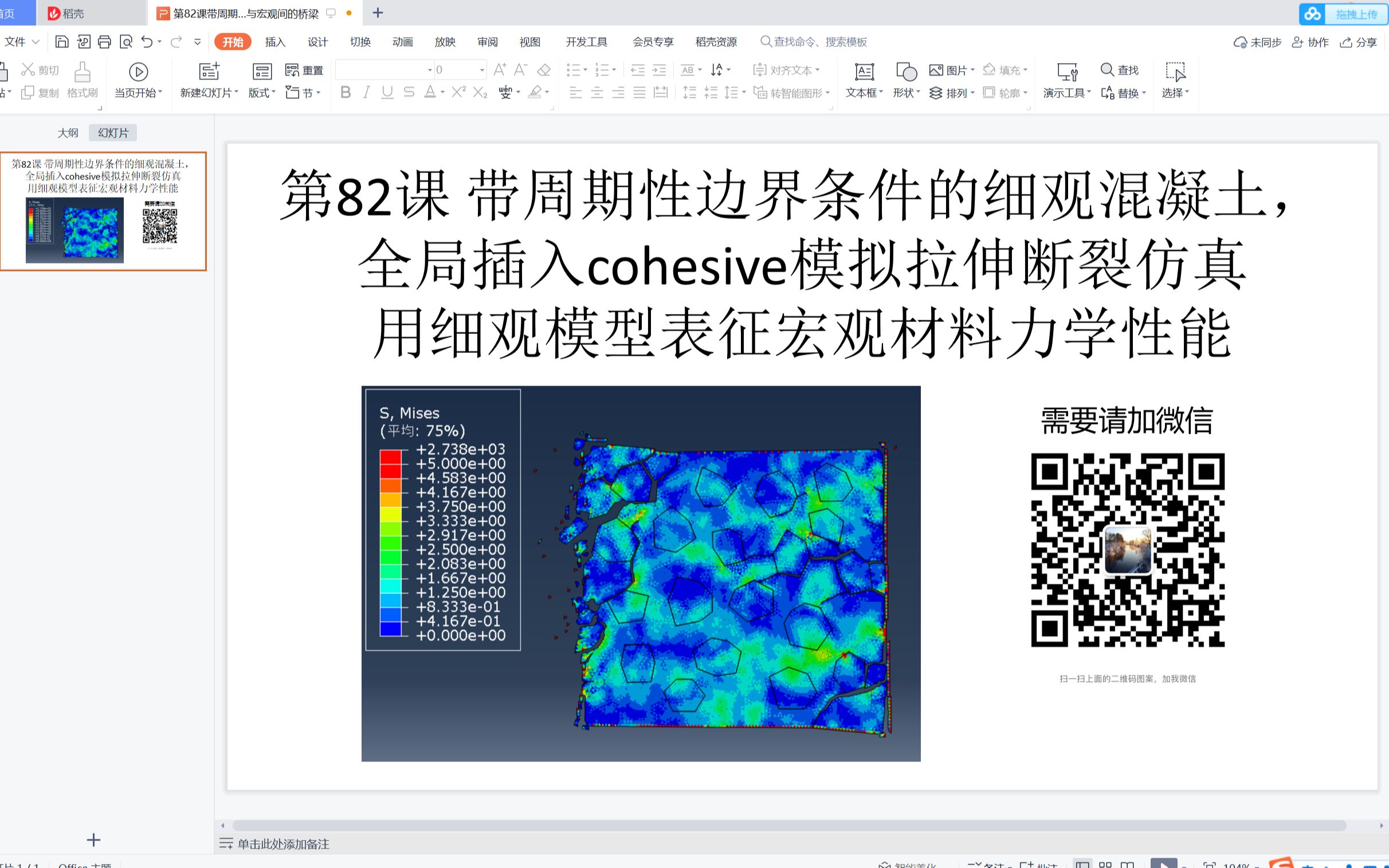The image size is (1389, 868).
Task: Expand numbered list dropdown
Action: [614, 70]
